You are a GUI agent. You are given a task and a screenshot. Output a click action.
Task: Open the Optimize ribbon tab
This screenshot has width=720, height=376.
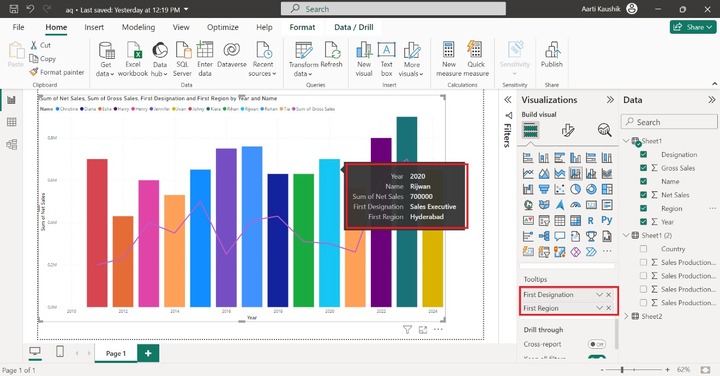pyautogui.click(x=223, y=27)
